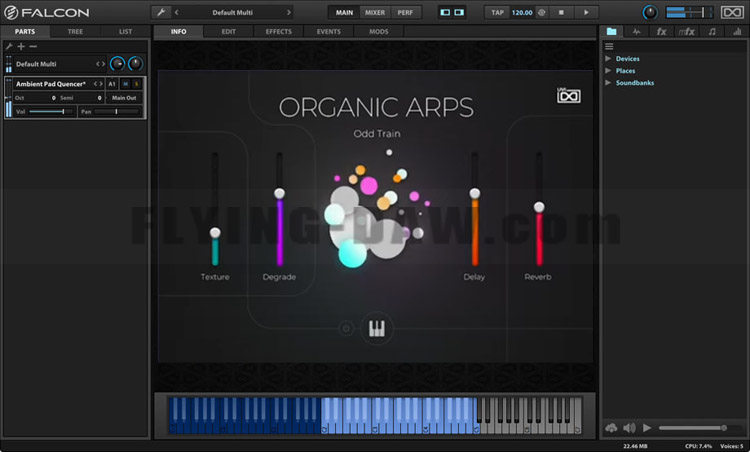Click Ambient Pad Quencer preset arrows
Image resolution: width=750 pixels, height=452 pixels.
coord(98,84)
